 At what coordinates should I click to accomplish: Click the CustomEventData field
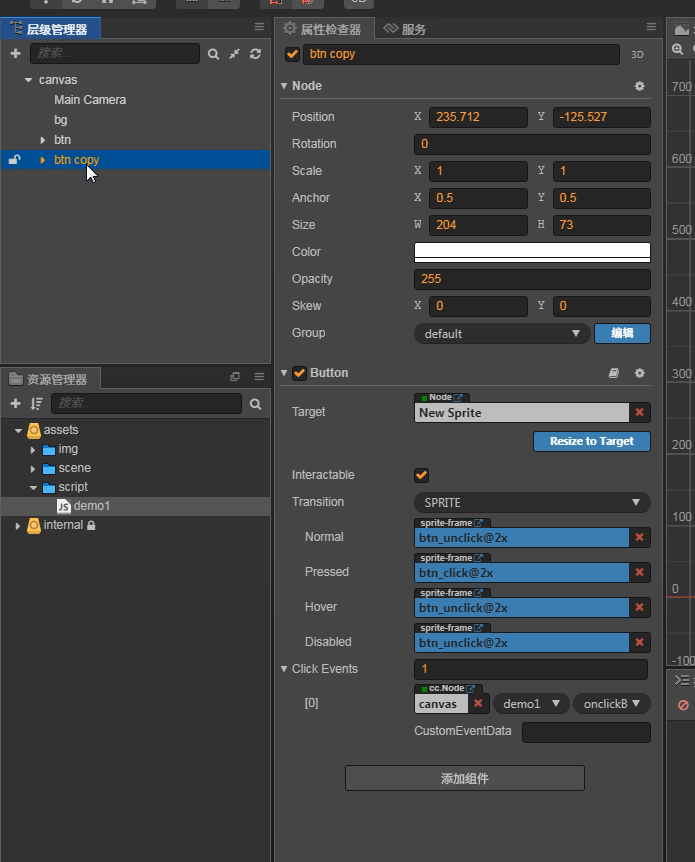[586, 732]
